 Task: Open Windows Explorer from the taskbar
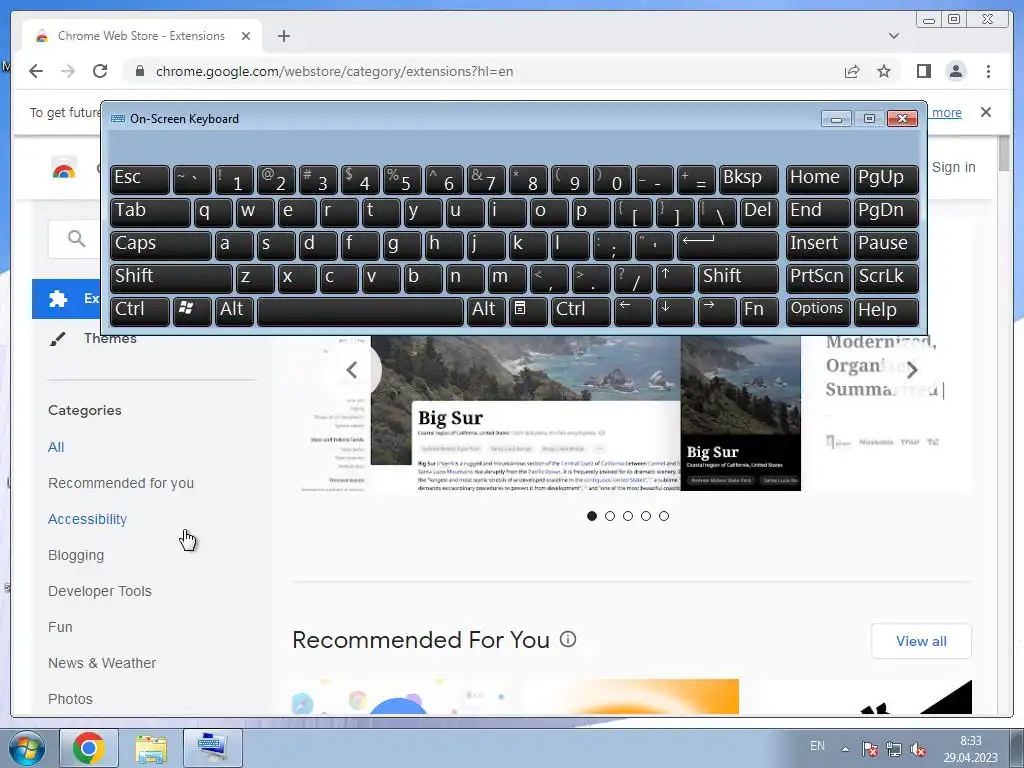tap(151, 748)
